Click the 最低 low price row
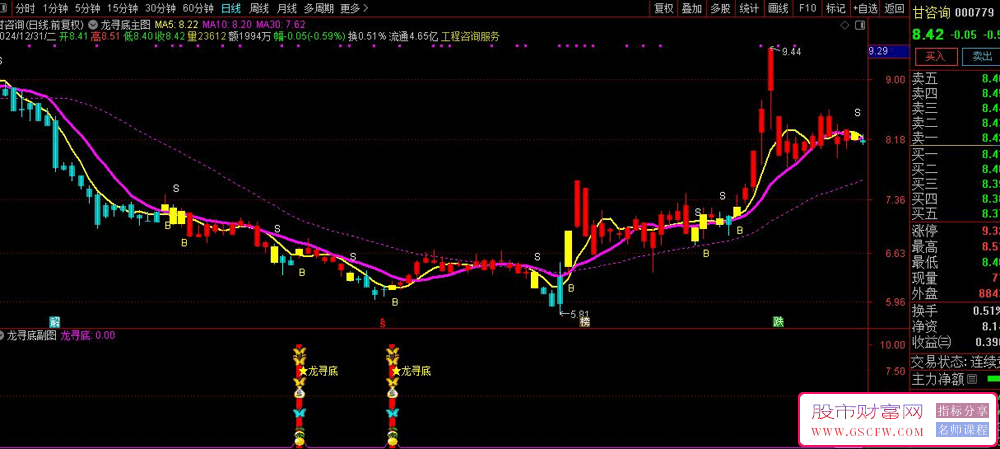 [955, 262]
